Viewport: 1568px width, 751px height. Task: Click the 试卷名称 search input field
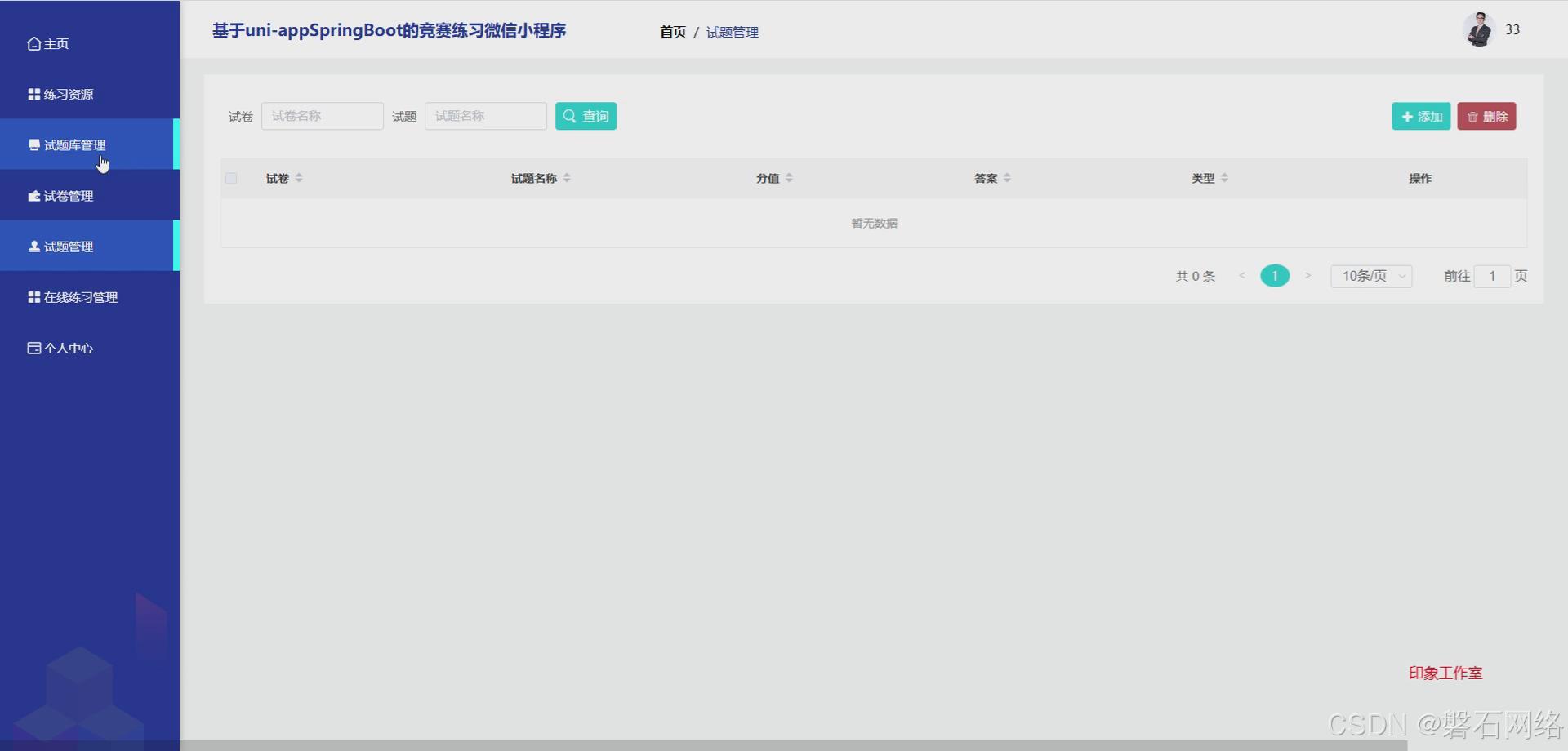click(322, 116)
